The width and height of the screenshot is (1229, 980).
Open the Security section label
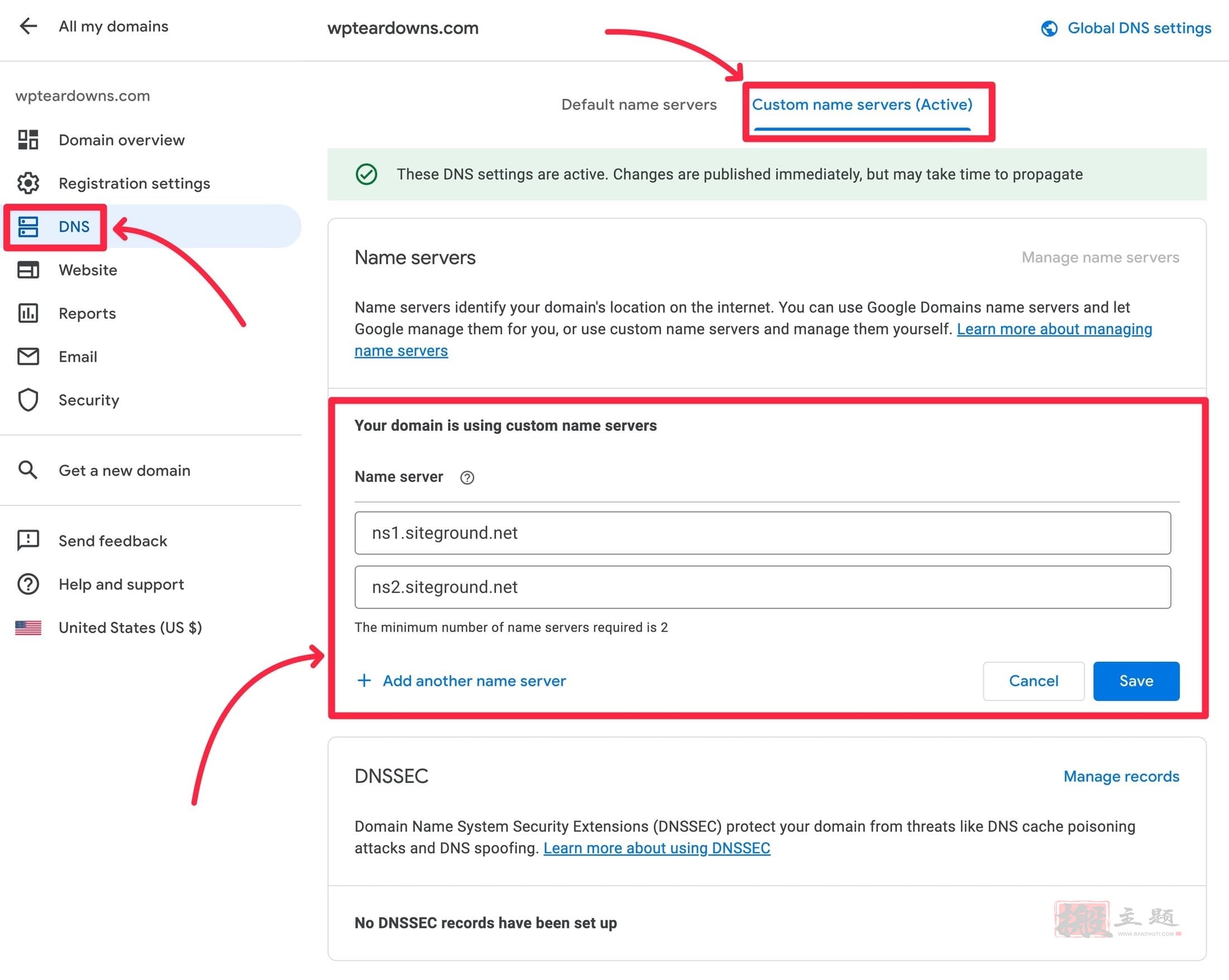point(89,399)
